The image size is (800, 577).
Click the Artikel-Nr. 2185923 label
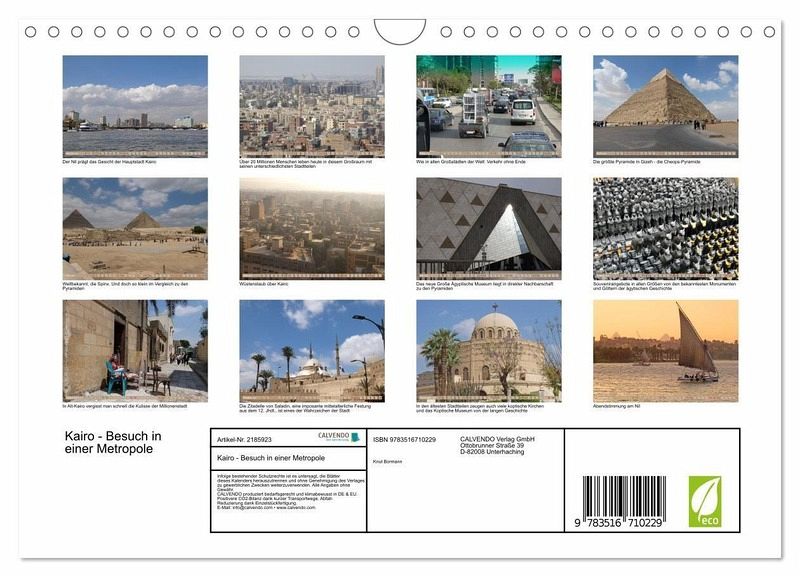(244, 439)
